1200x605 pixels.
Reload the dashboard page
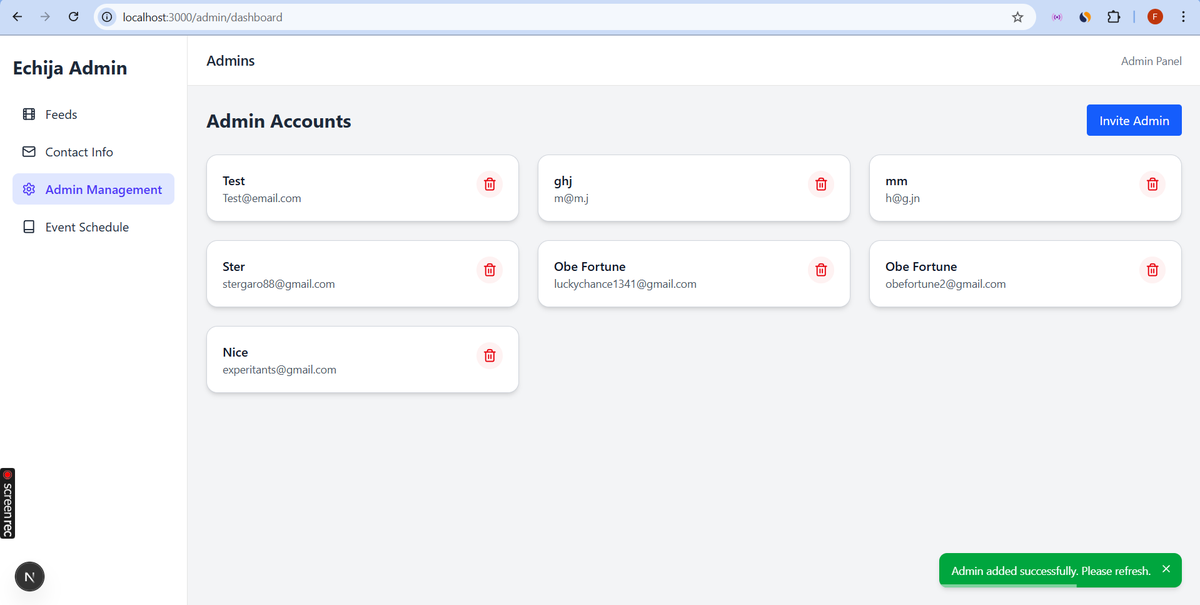pos(73,17)
